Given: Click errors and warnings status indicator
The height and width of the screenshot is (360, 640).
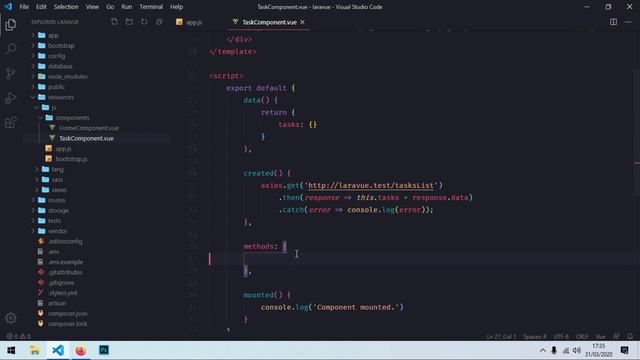Looking at the screenshot, I should click(x=18, y=336).
